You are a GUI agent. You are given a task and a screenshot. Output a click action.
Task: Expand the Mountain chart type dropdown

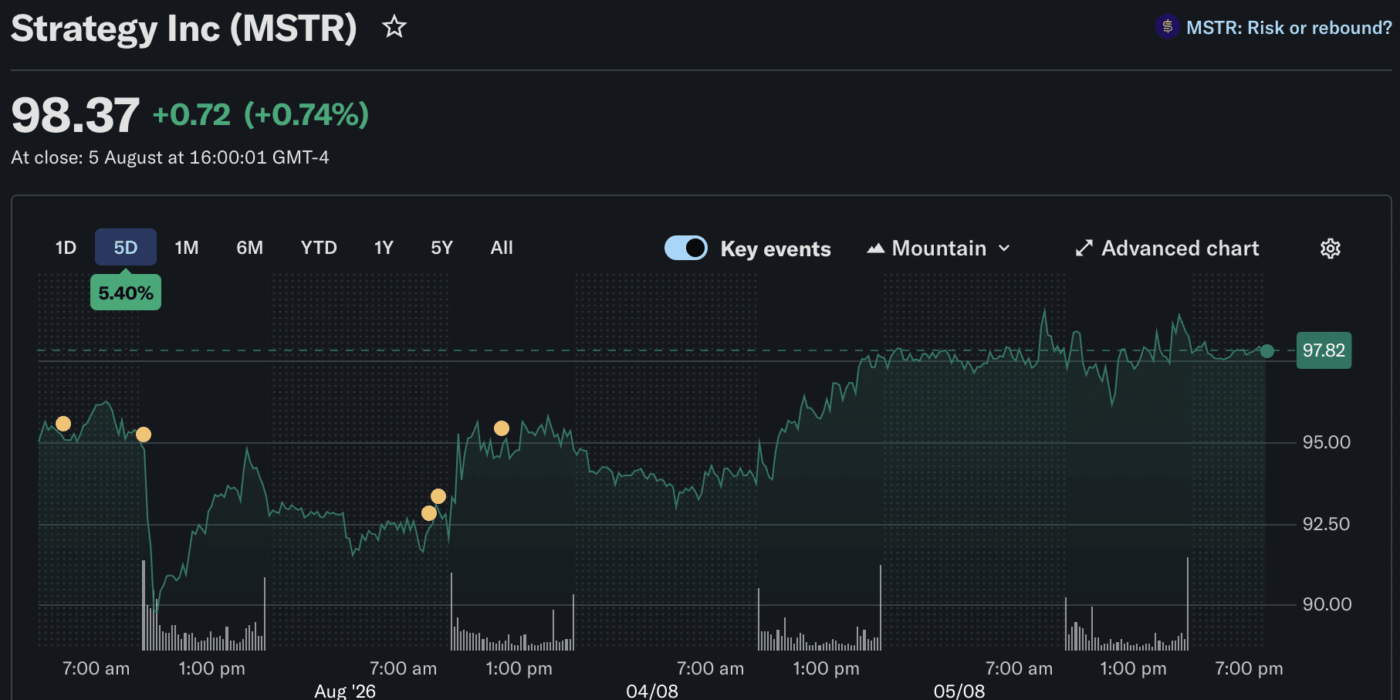pos(938,248)
